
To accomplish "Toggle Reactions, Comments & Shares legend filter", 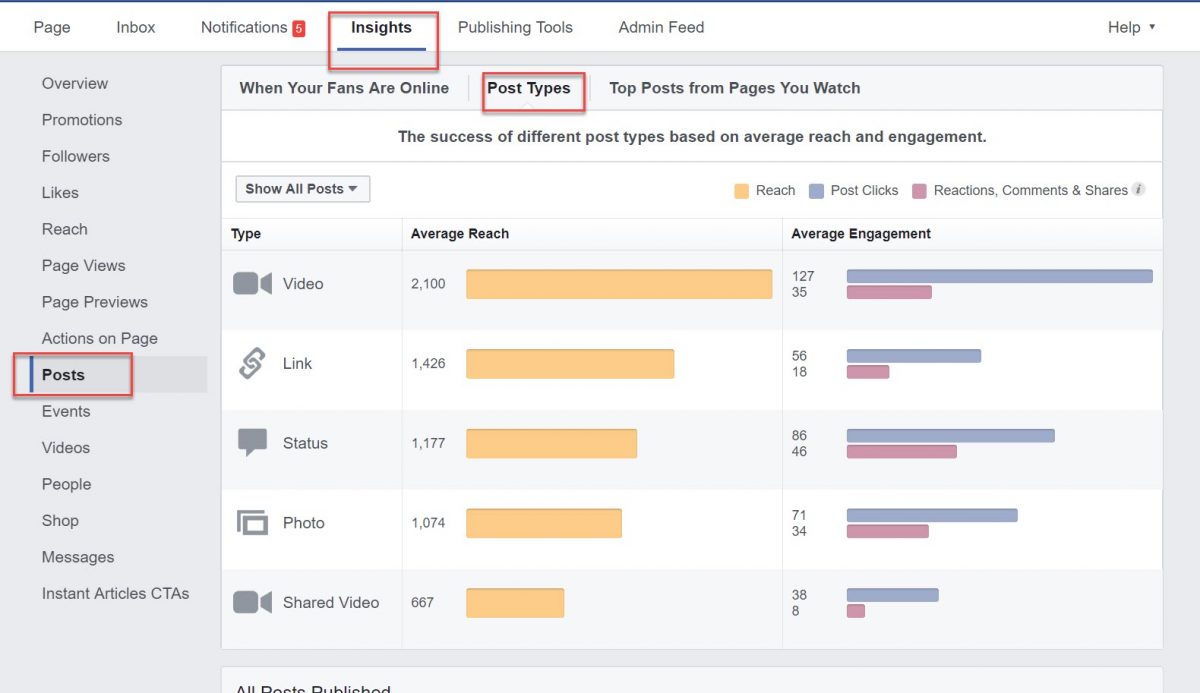I will point(1030,190).
